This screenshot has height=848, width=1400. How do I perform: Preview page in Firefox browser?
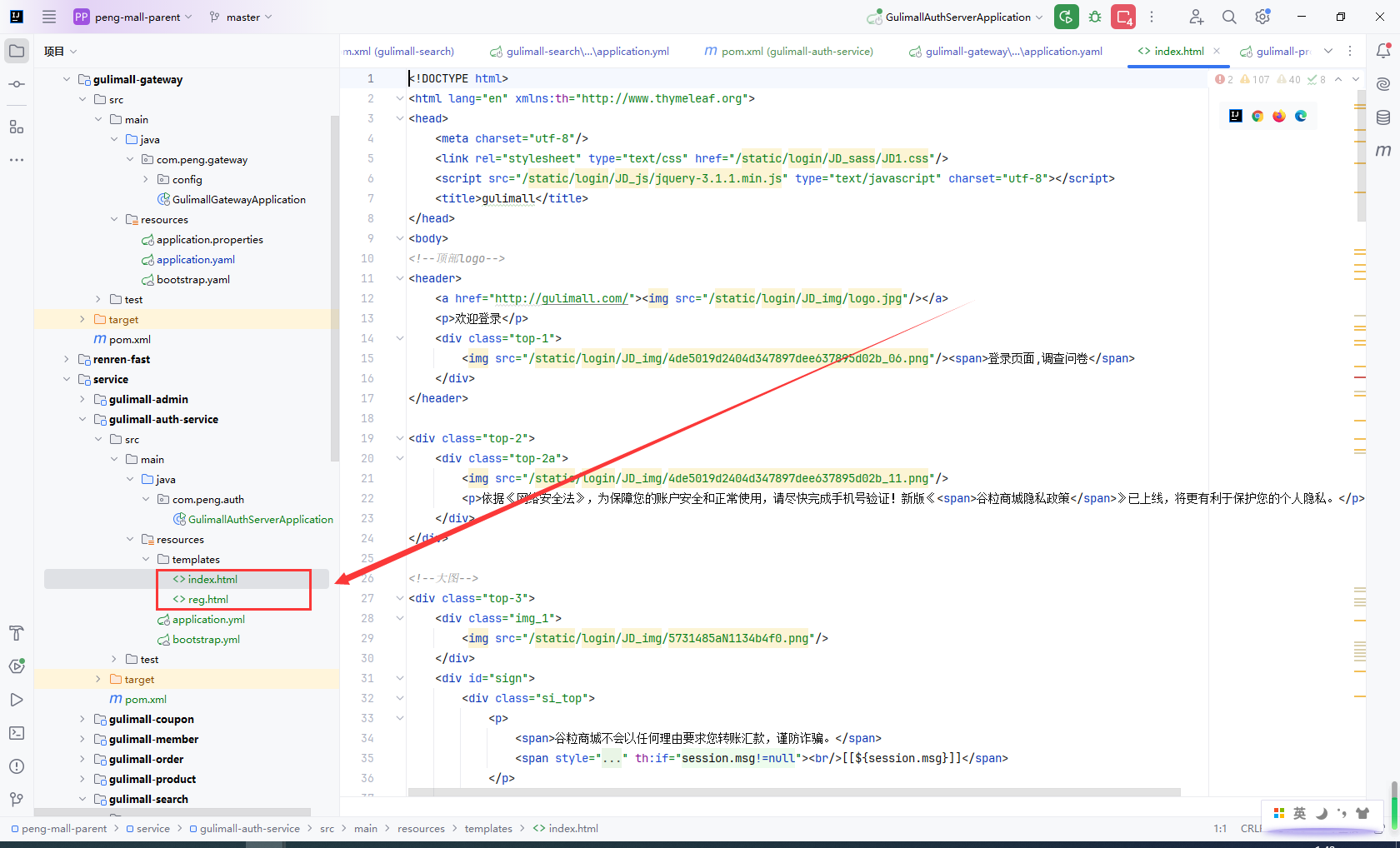point(1279,116)
